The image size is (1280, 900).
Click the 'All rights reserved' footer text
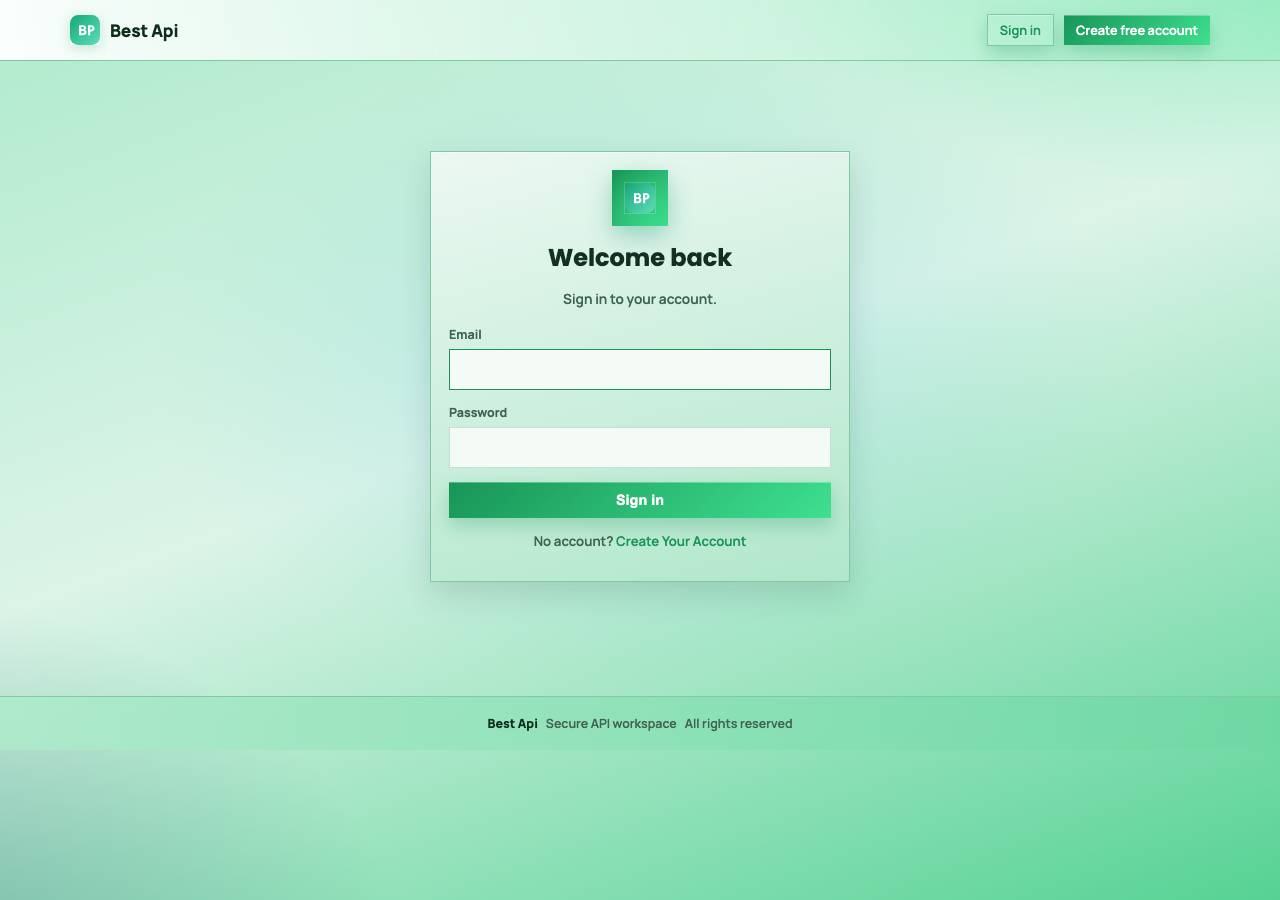739,723
